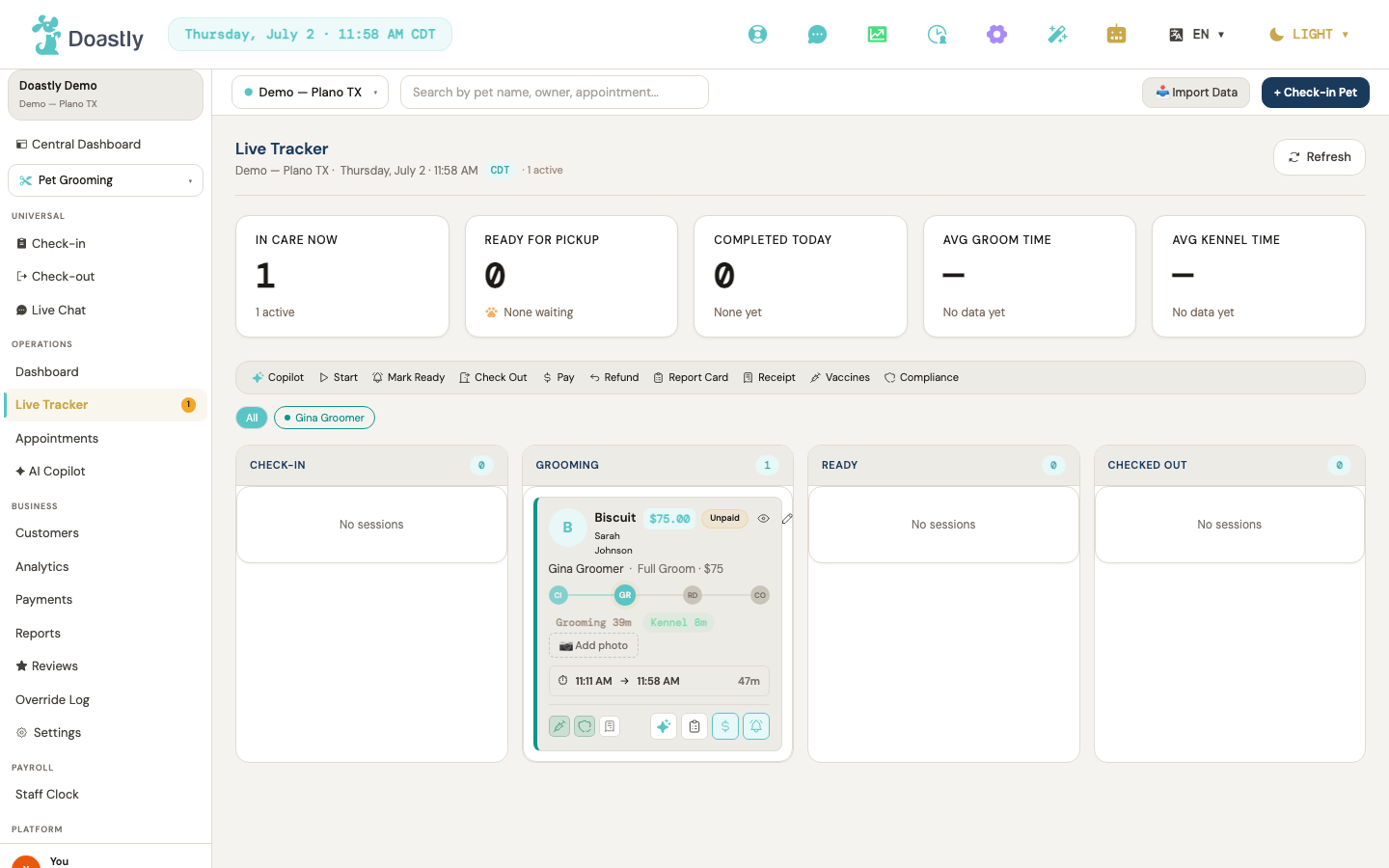The width and height of the screenshot is (1389, 868).
Task: Go to Check-out in sidebar
Action: pyautogui.click(x=105, y=277)
